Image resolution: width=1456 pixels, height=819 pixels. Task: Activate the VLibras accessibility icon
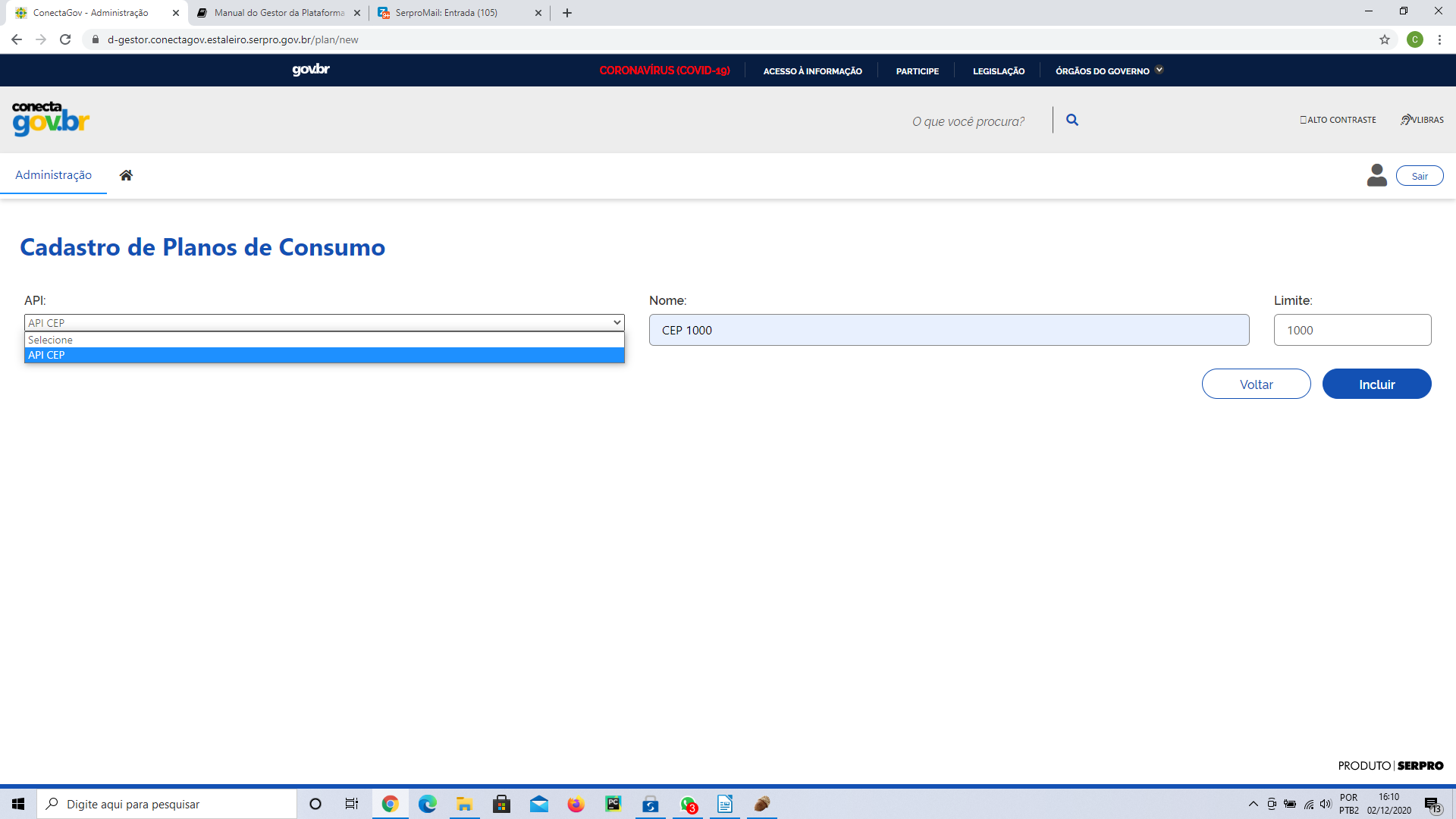click(x=1422, y=120)
